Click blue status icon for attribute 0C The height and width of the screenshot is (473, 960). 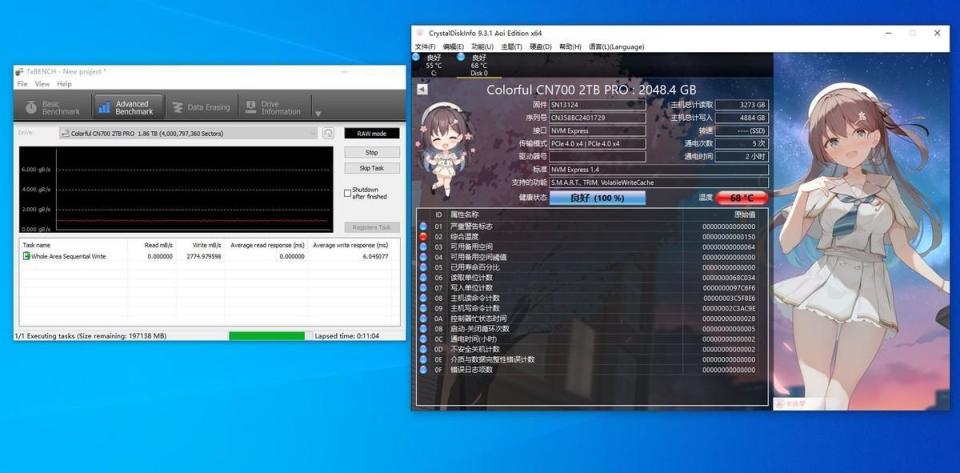point(423,339)
